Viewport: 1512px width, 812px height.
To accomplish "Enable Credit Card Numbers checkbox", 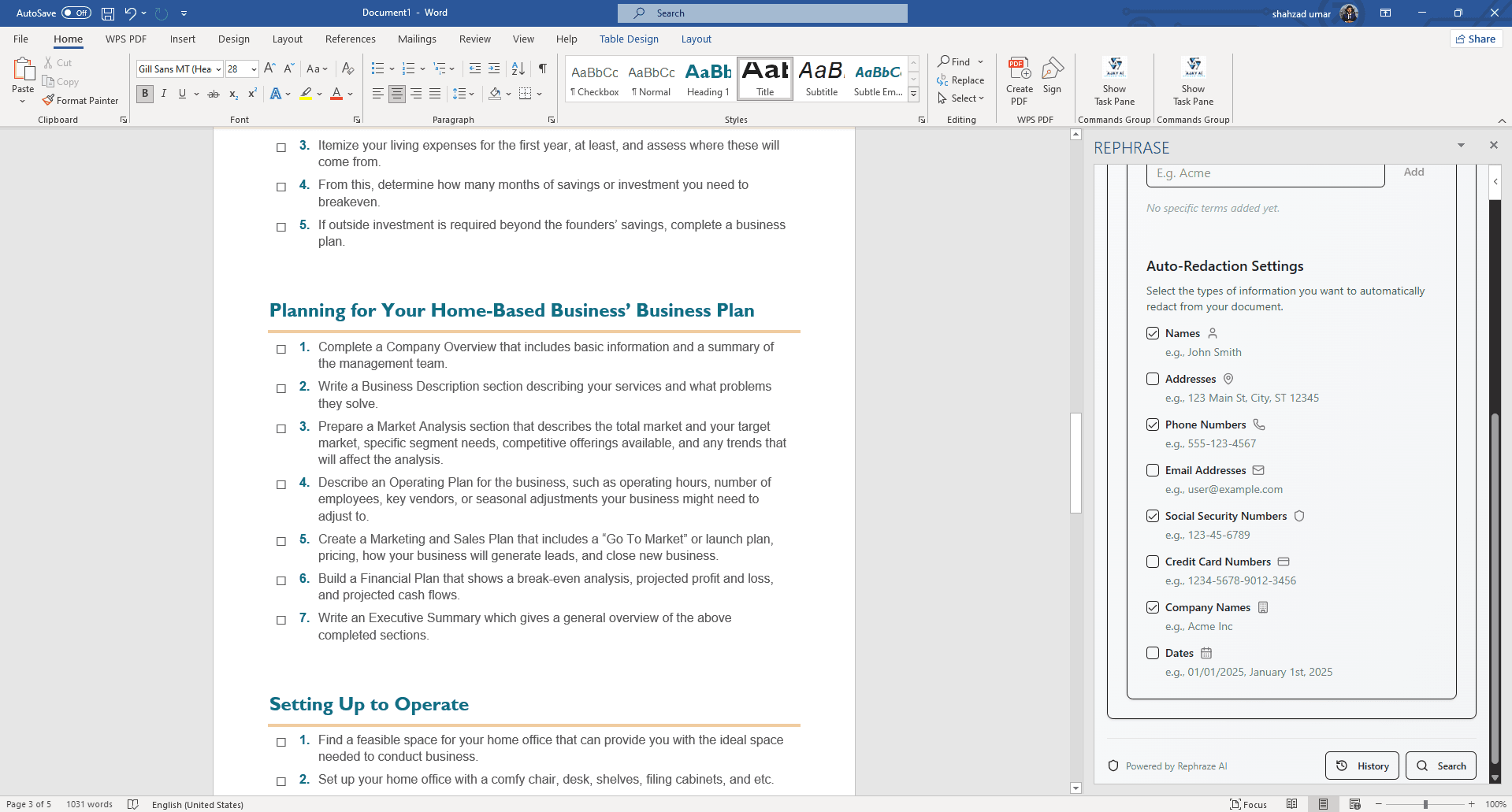I will click(1153, 562).
